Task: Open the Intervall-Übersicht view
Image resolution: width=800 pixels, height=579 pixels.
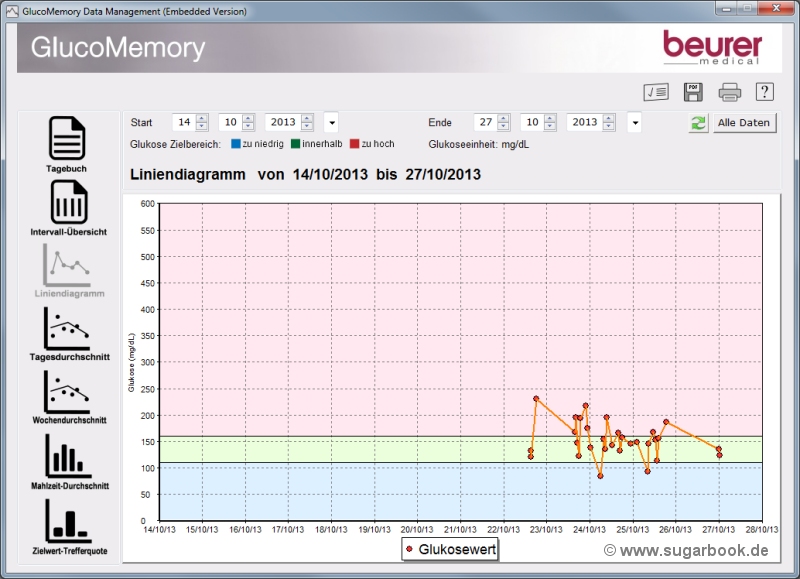Action: tap(68, 208)
